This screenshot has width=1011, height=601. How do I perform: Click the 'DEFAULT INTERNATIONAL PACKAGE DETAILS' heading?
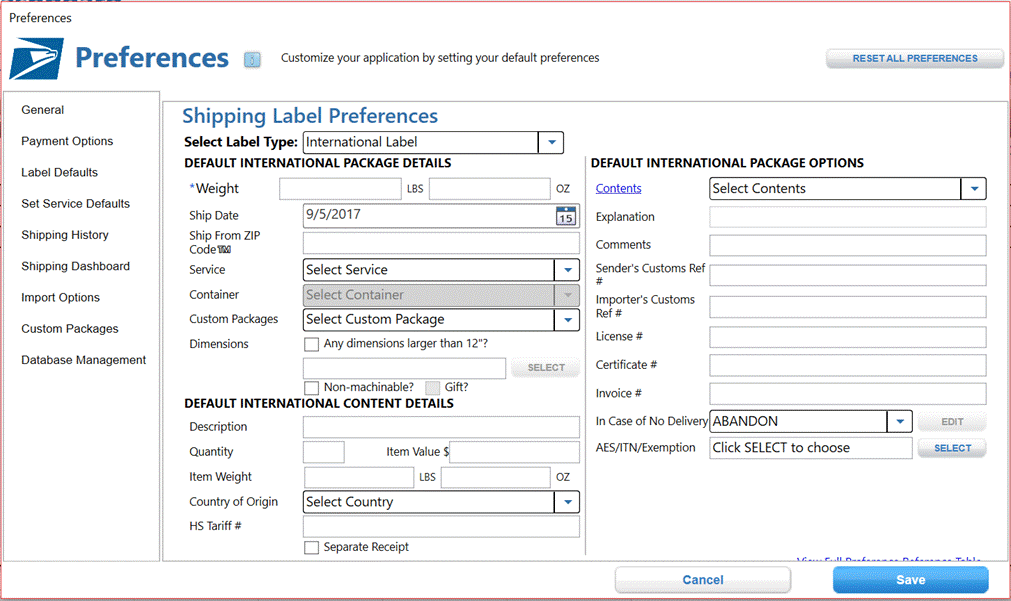coord(318,163)
